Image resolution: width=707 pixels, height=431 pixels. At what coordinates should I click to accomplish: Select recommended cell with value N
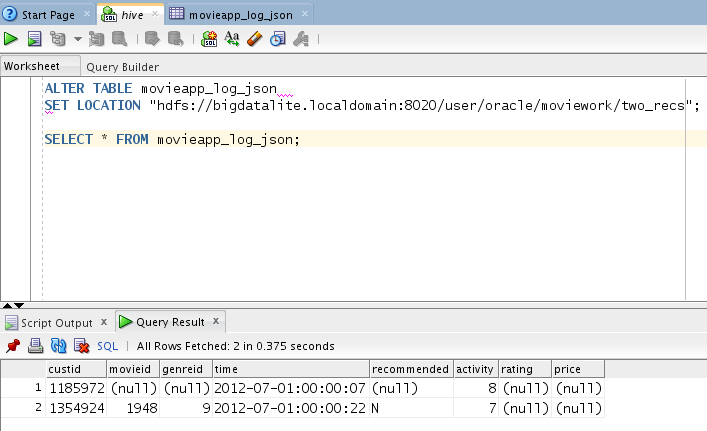(x=411, y=408)
